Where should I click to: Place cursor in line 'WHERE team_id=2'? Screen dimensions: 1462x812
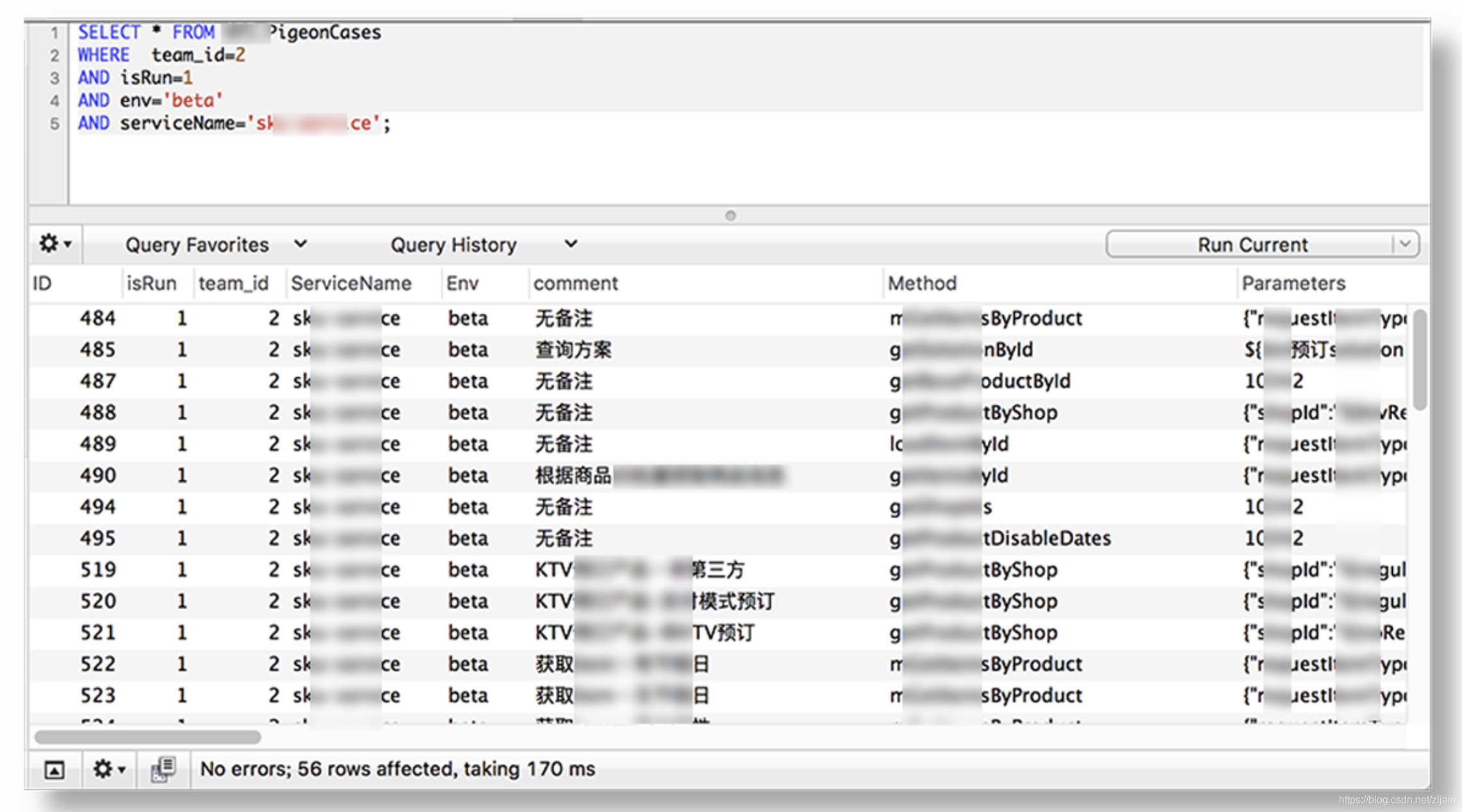pos(161,55)
